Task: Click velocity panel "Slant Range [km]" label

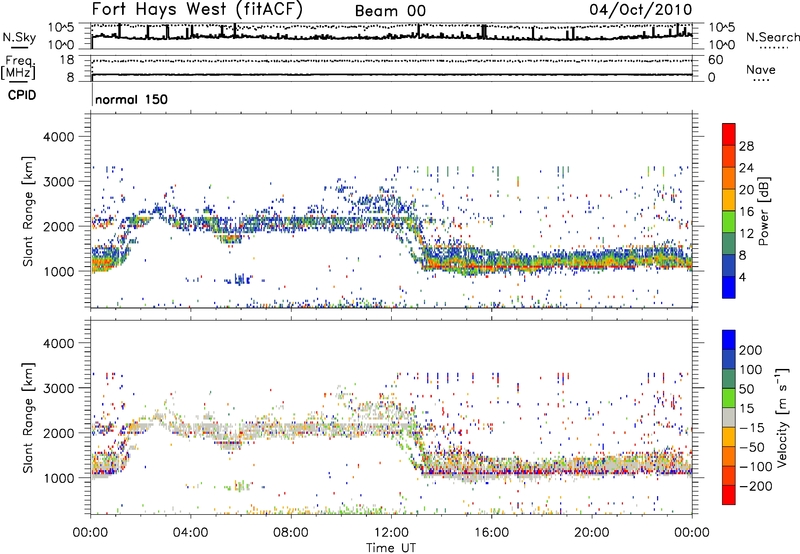Action: [x=28, y=418]
